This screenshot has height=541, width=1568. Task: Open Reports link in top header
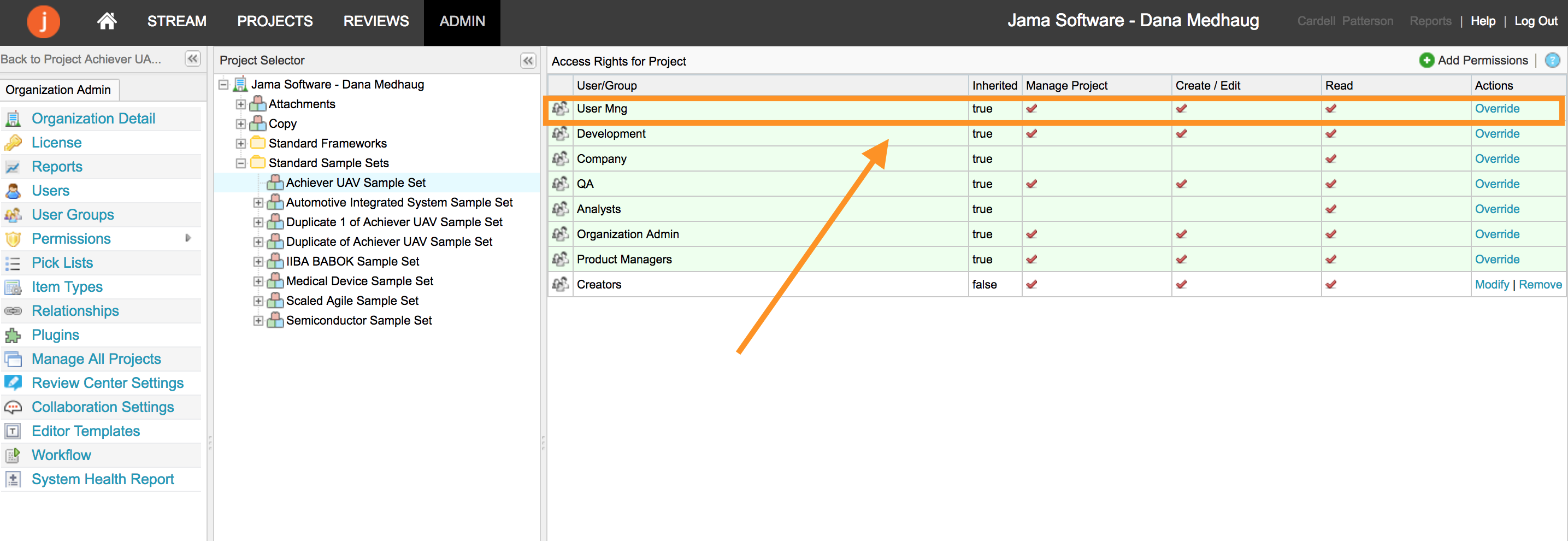pyautogui.click(x=1430, y=21)
